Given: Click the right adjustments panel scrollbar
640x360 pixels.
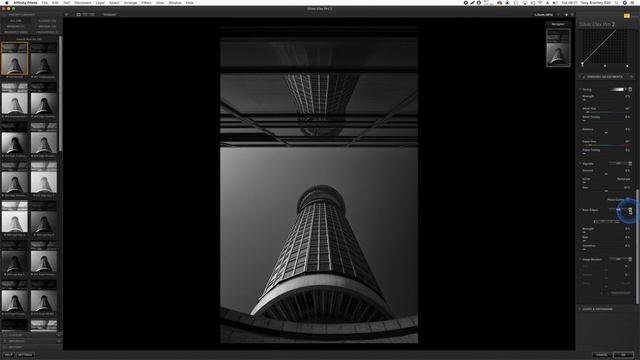Looking at the screenshot, I should point(638,247).
